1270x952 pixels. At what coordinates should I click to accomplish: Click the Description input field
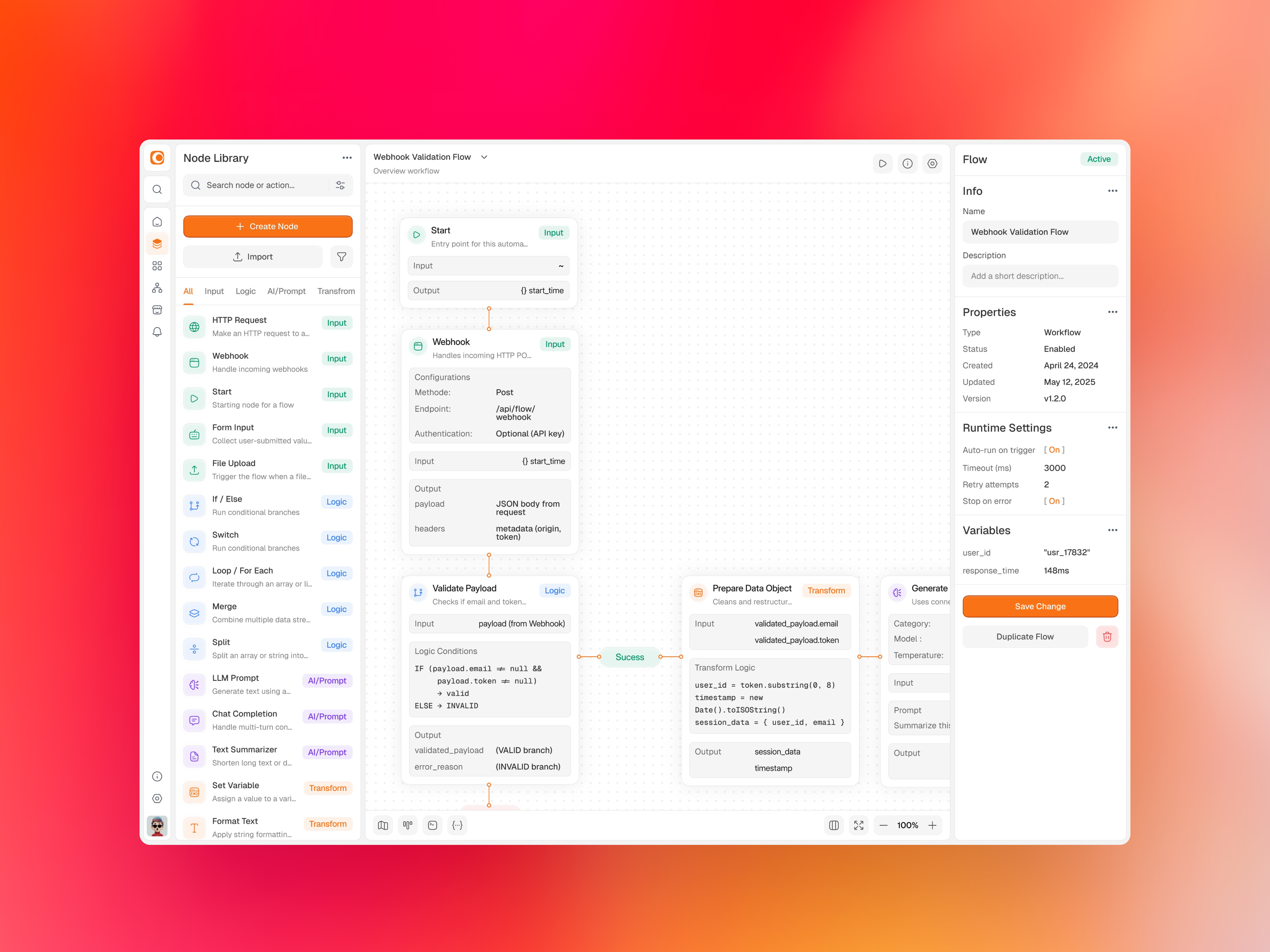coord(1040,276)
